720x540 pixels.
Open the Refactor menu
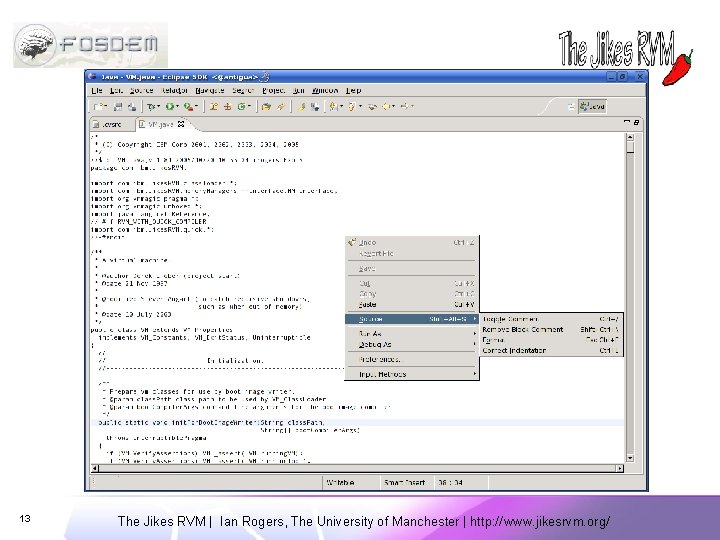click(x=174, y=90)
